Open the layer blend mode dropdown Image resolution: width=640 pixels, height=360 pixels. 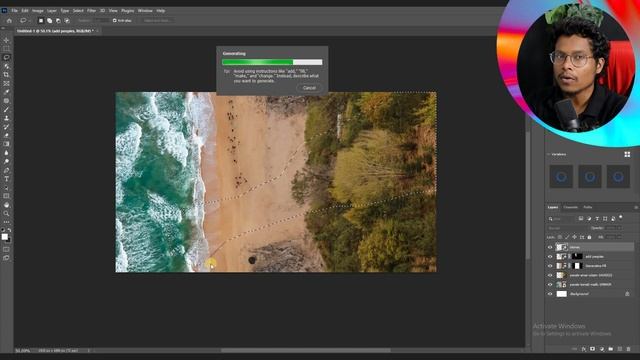567,228
